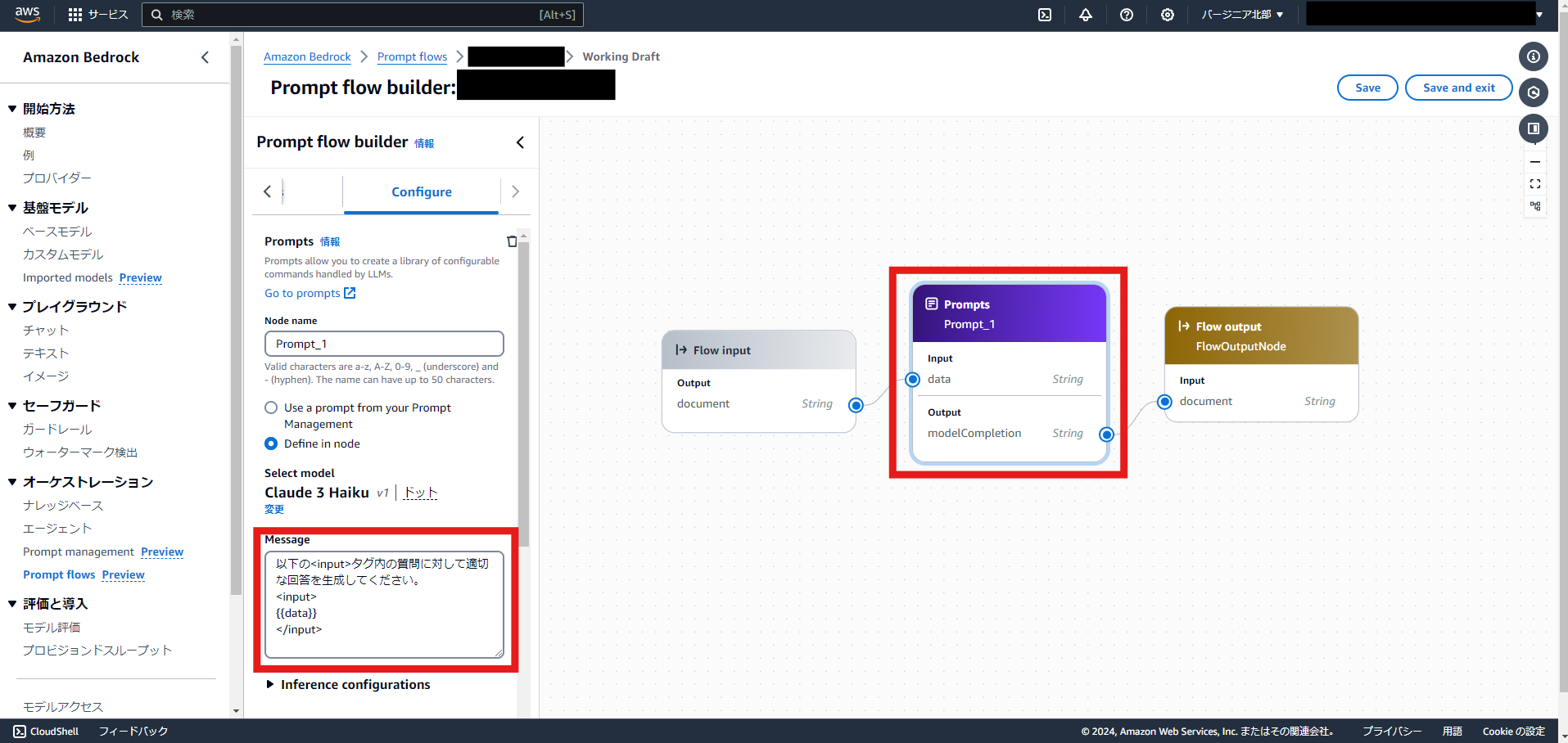The image size is (1568, 743).
Task: Open フィードバック in the footer
Action: point(133,732)
